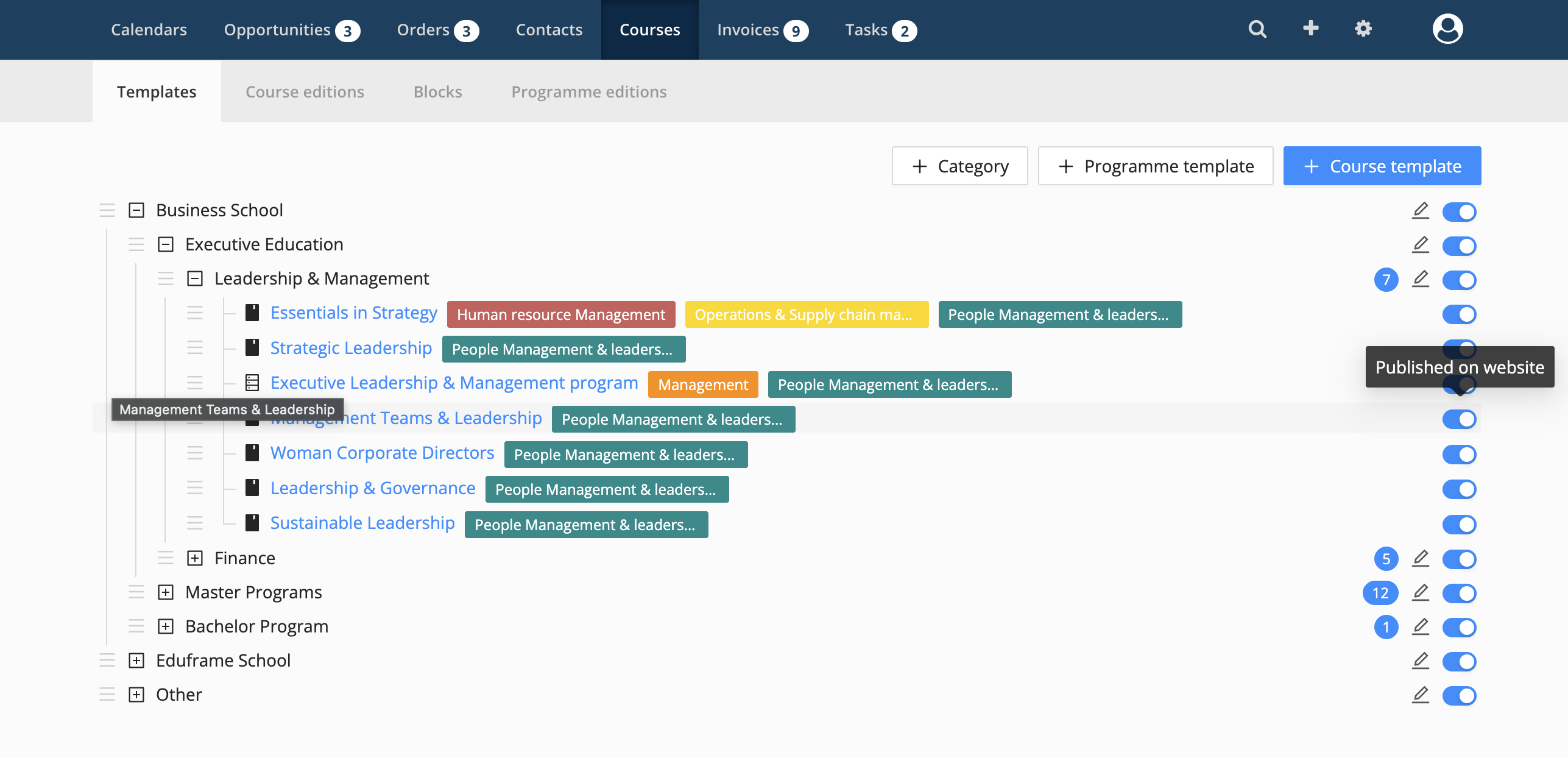Viewport: 1568px width, 758px height.
Task: Click the Executive Leadership programme template icon
Action: pos(252,383)
